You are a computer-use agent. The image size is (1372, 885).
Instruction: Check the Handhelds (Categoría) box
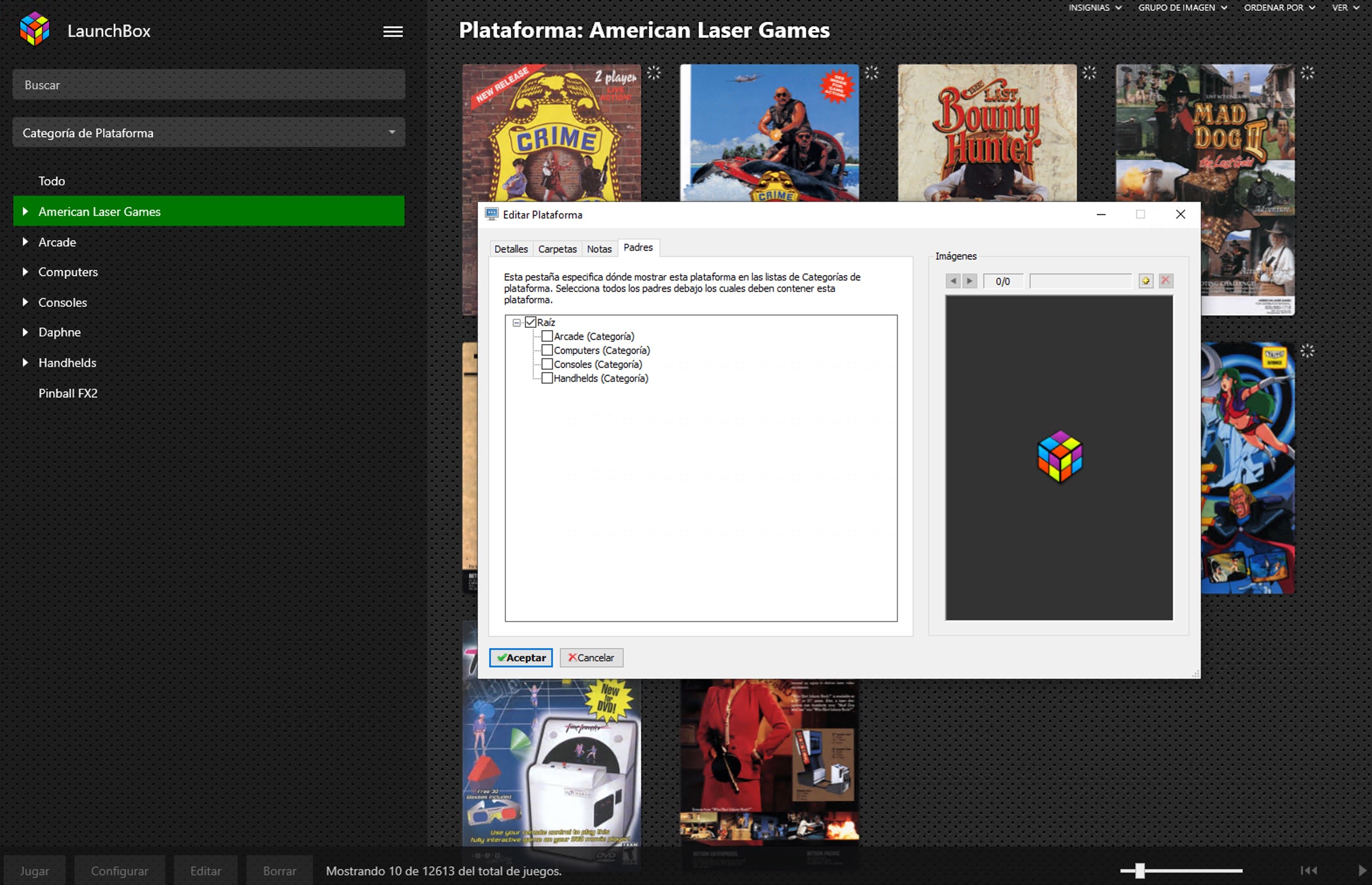click(x=547, y=378)
